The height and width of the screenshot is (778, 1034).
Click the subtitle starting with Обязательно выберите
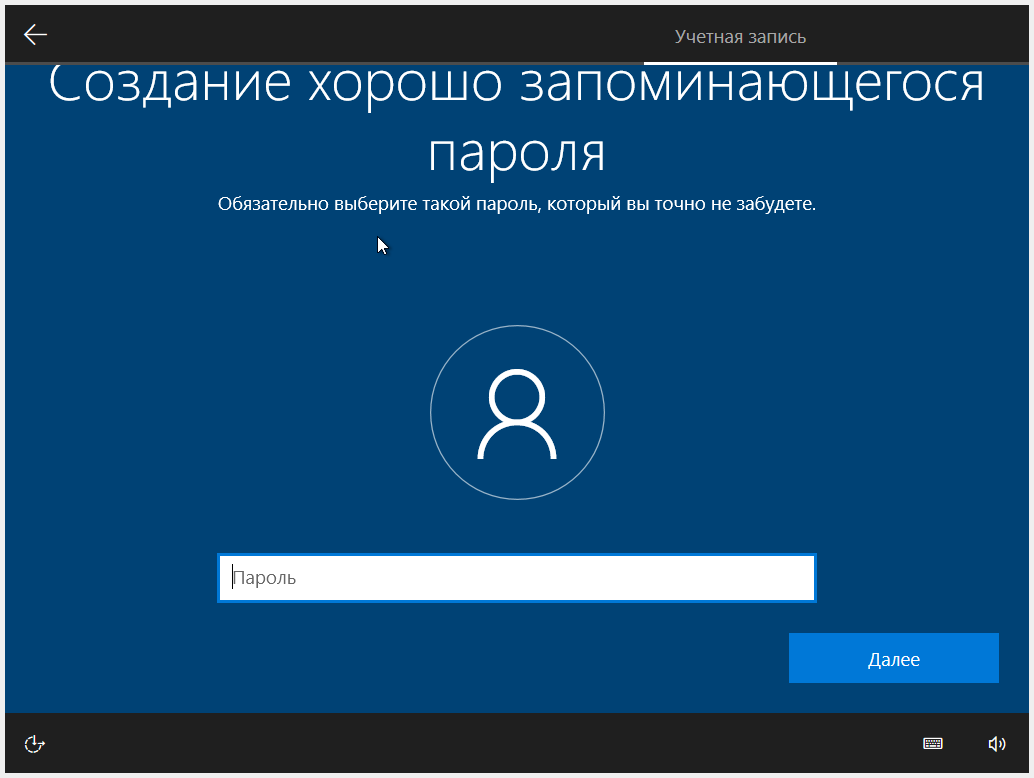click(x=516, y=204)
